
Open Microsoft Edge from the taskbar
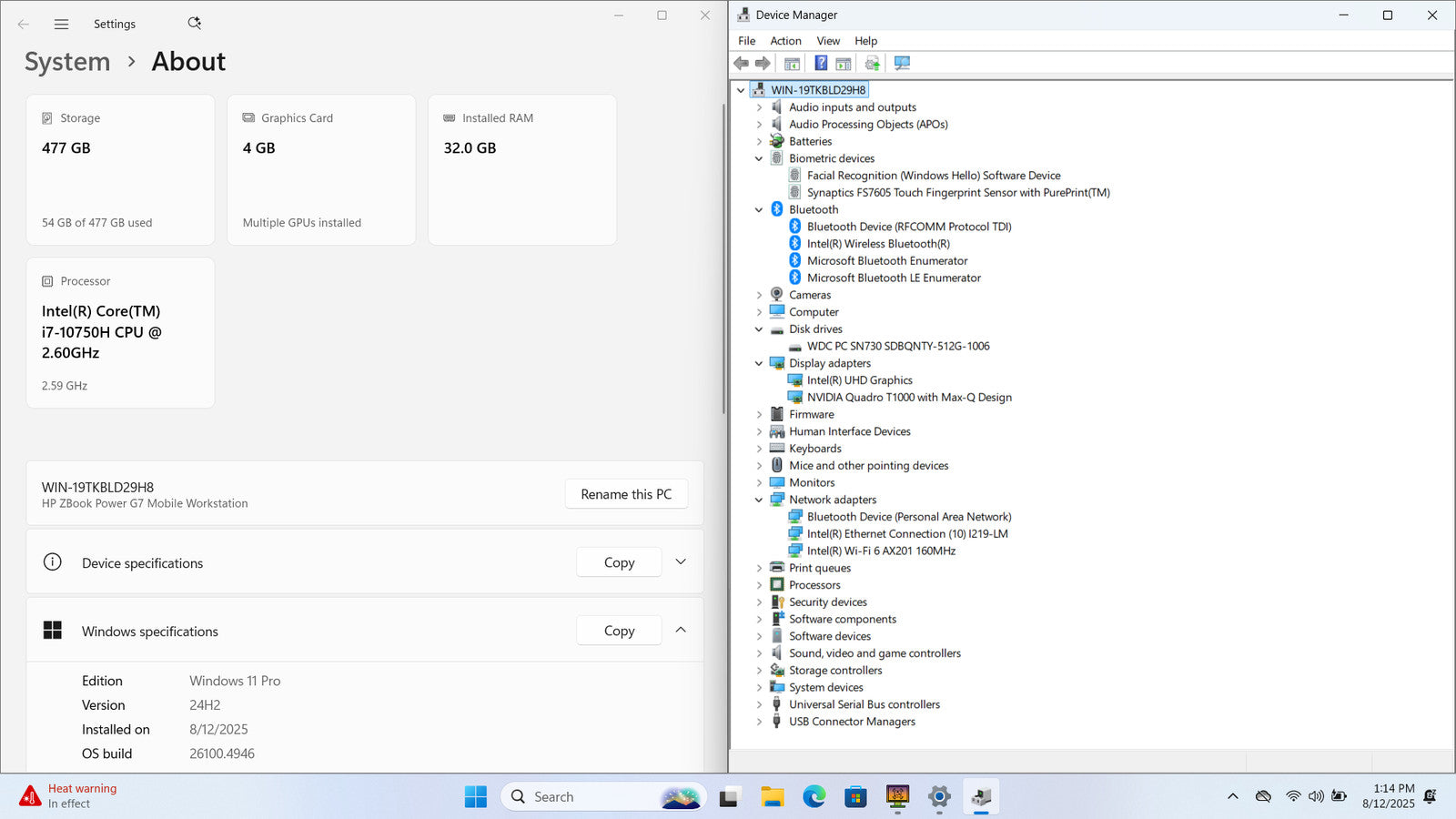[x=814, y=797]
